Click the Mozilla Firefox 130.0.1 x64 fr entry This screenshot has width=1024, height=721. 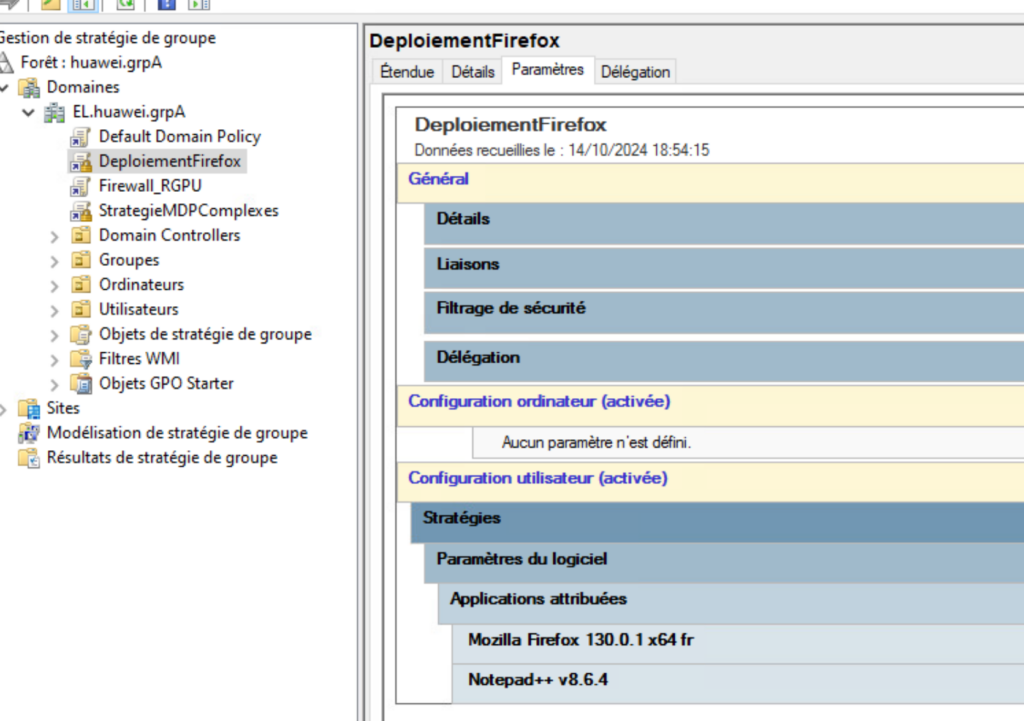click(x=580, y=640)
